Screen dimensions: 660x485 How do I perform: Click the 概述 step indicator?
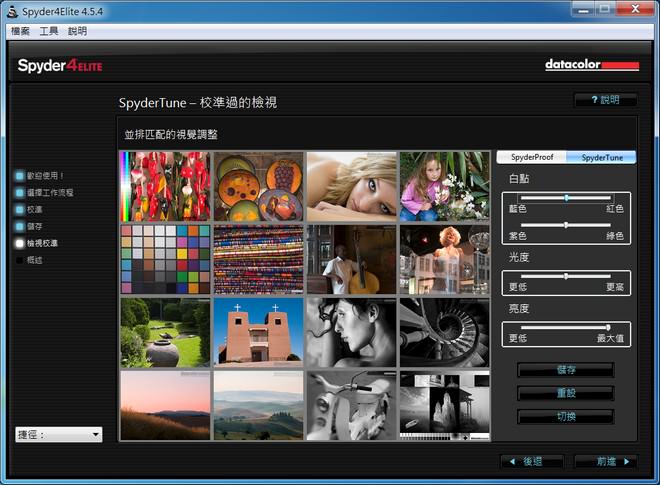pos(20,260)
